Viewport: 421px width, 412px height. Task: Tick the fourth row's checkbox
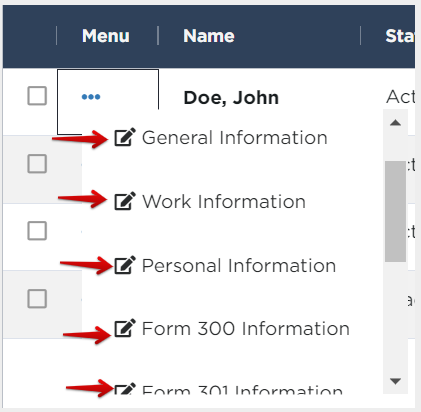coord(37,298)
